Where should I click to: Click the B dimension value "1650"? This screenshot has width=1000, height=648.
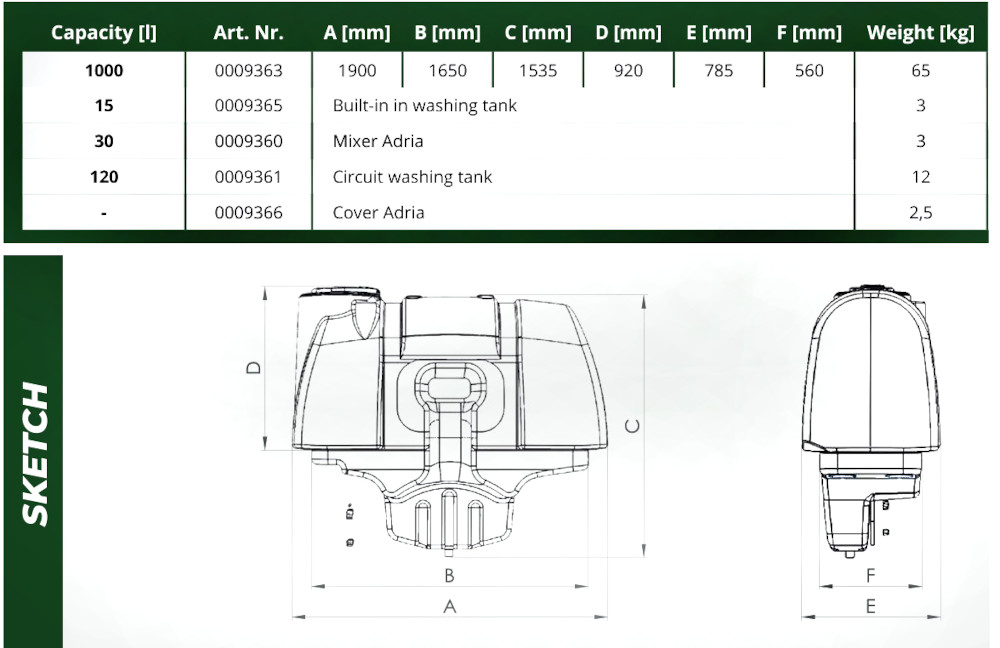pos(448,70)
